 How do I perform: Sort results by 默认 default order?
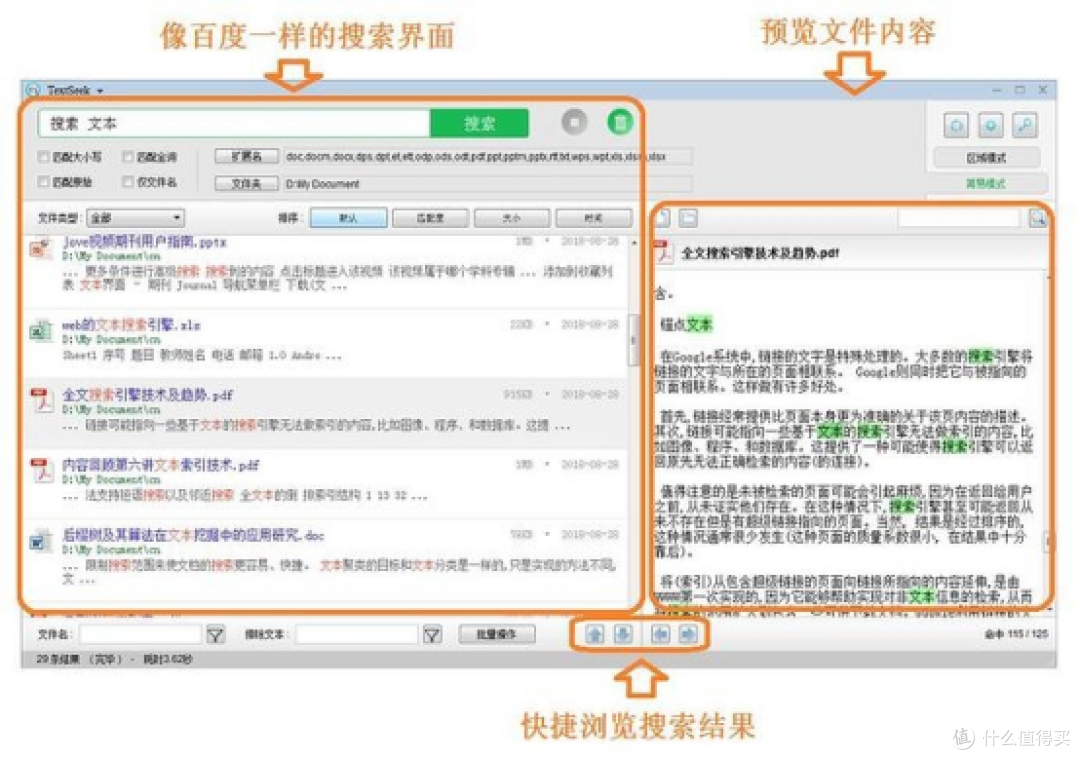coord(349,218)
